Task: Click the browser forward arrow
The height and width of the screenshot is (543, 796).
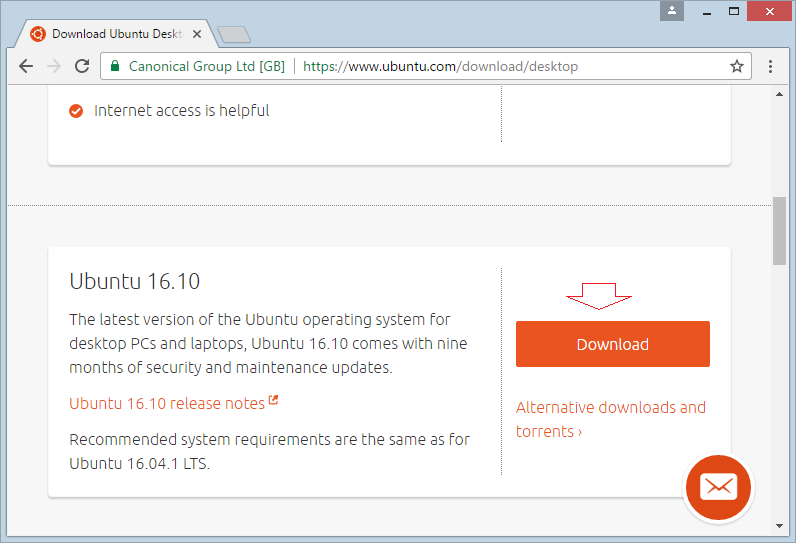Action: (54, 66)
